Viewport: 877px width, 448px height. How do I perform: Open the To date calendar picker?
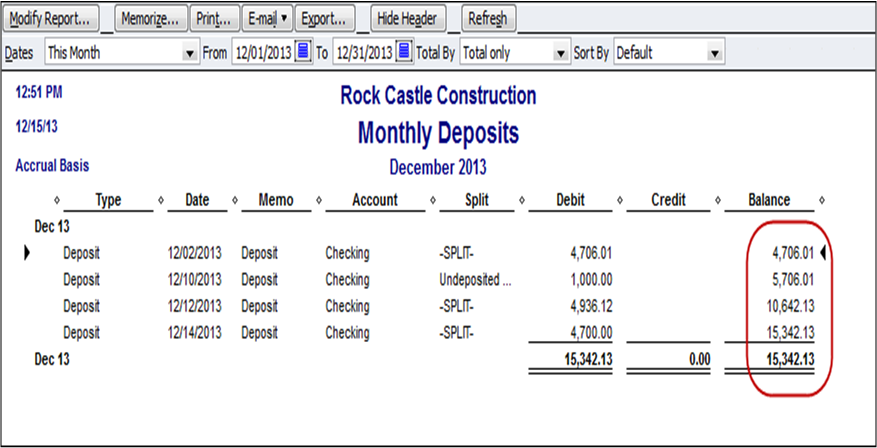(x=404, y=53)
